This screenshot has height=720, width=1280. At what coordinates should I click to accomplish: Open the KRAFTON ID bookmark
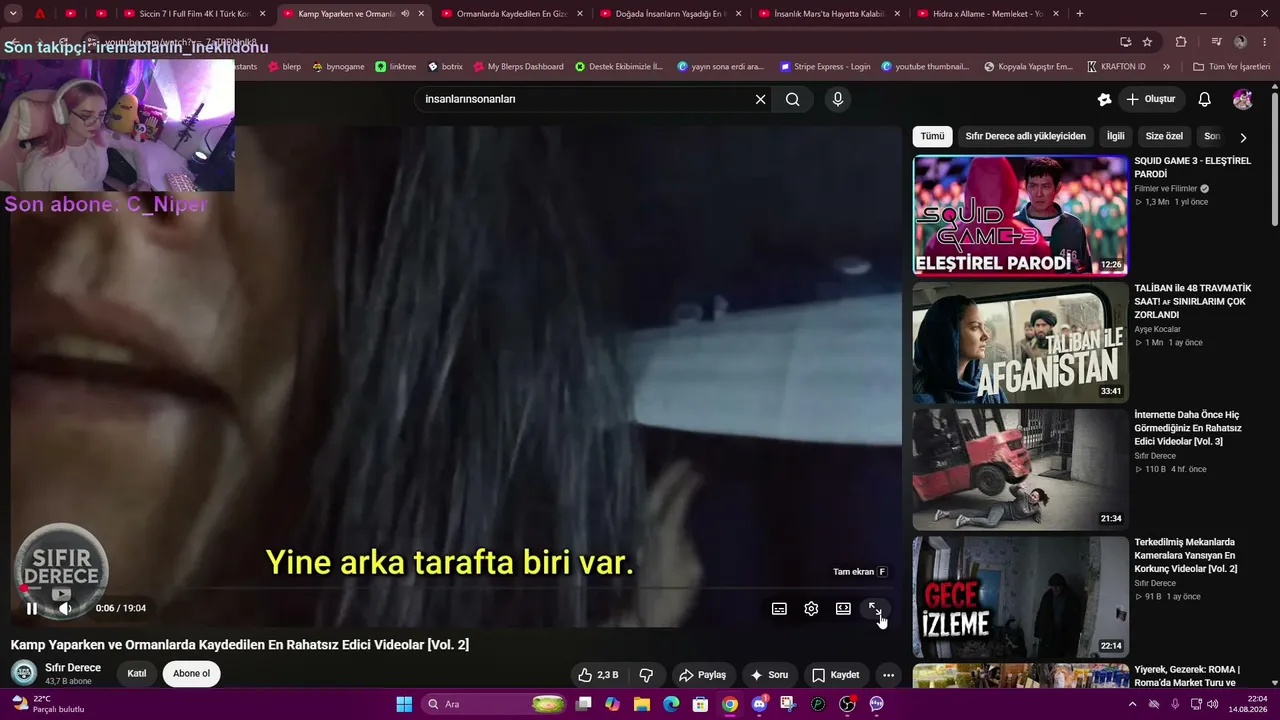(1116, 67)
